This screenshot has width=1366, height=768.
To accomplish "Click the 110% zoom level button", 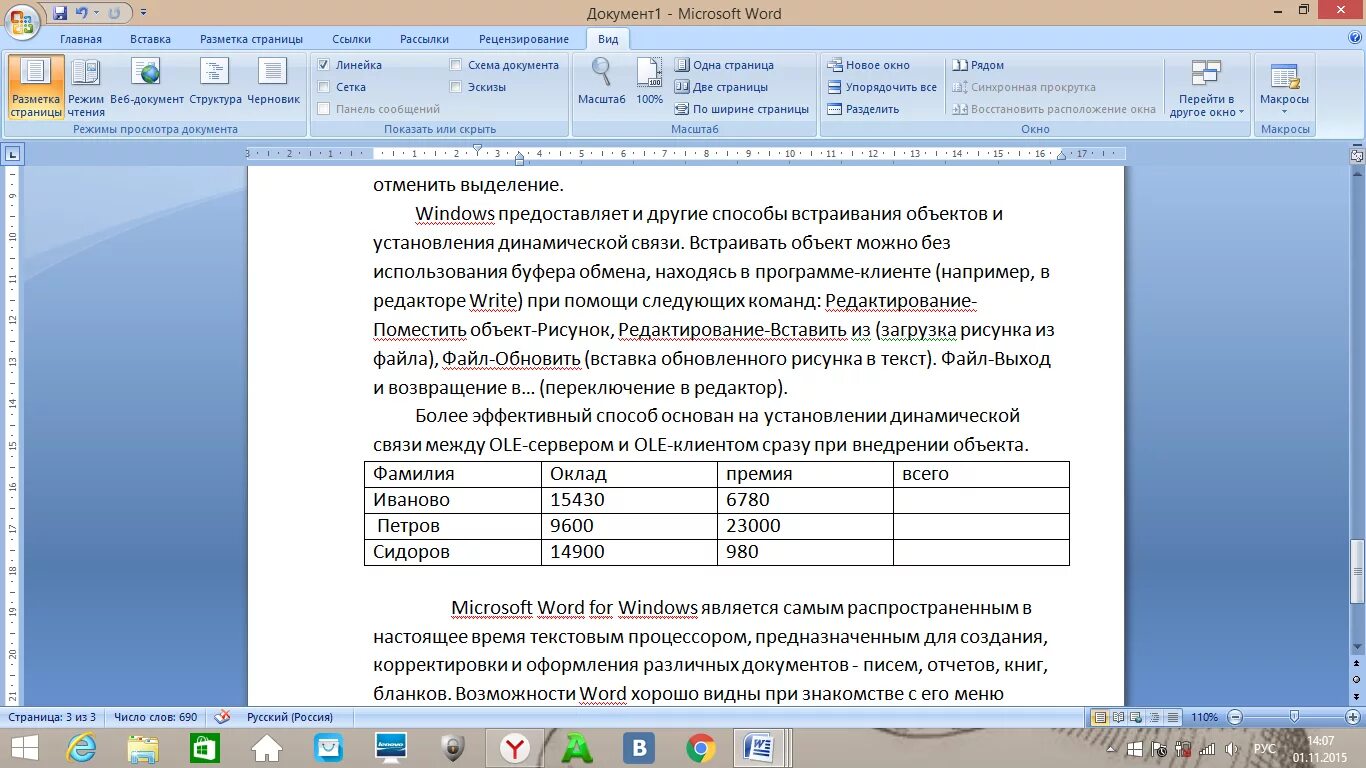I will pyautogui.click(x=1206, y=717).
